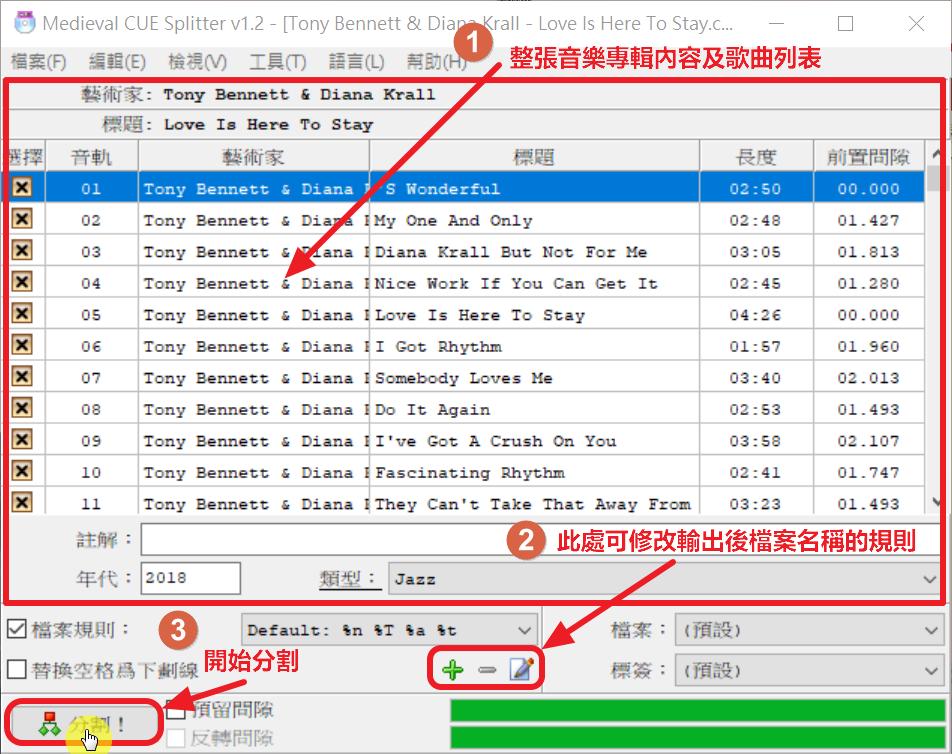Select the track titled My One And Only
The height and width of the screenshot is (754, 952).
click(534, 220)
